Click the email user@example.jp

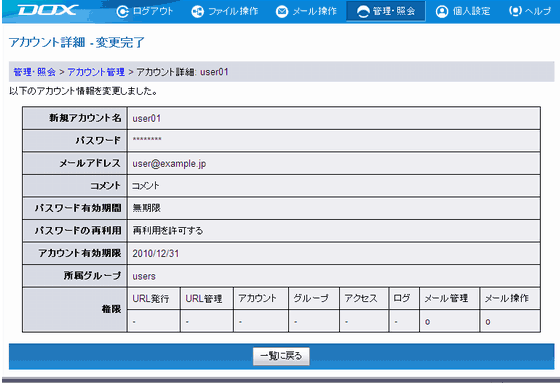tap(169, 164)
